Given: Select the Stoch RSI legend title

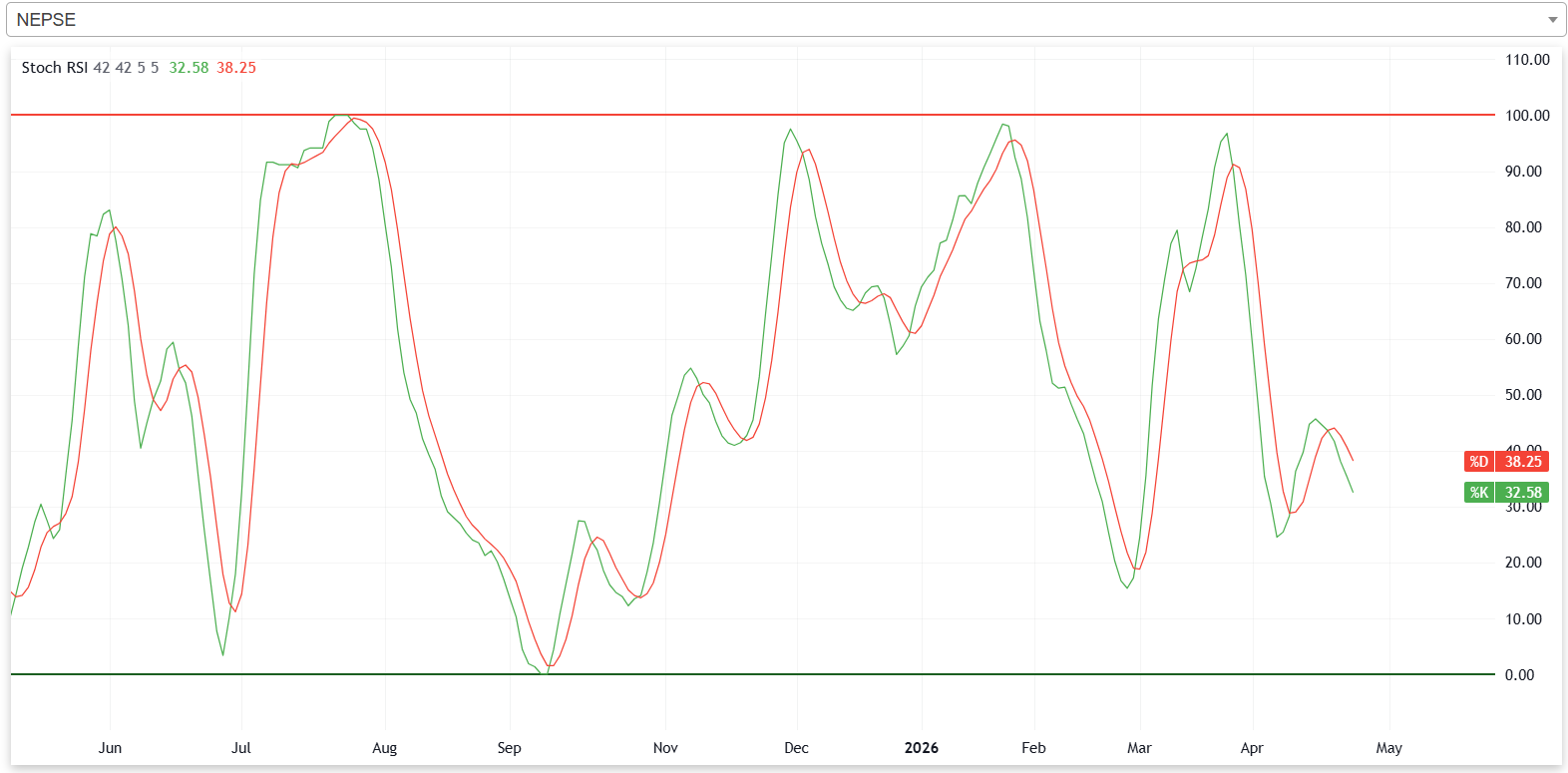Looking at the screenshot, I should (55, 68).
